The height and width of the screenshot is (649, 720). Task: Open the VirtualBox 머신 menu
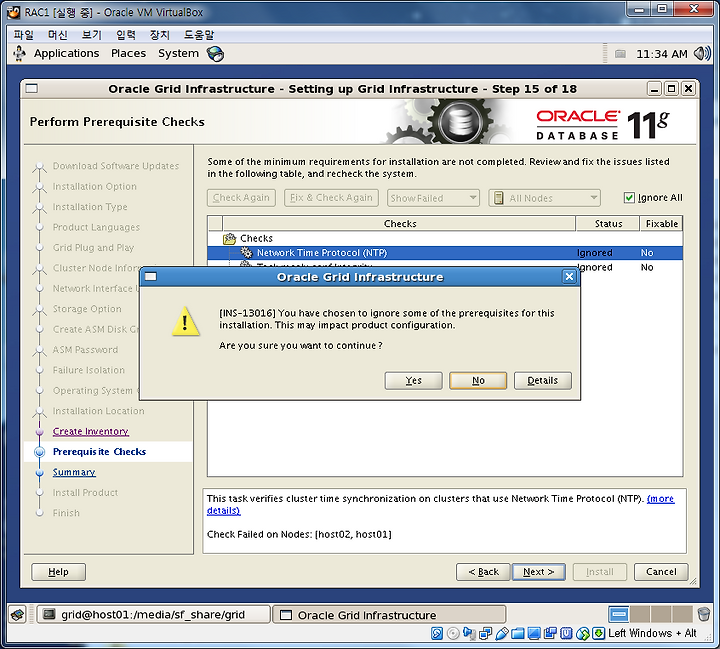click(57, 34)
